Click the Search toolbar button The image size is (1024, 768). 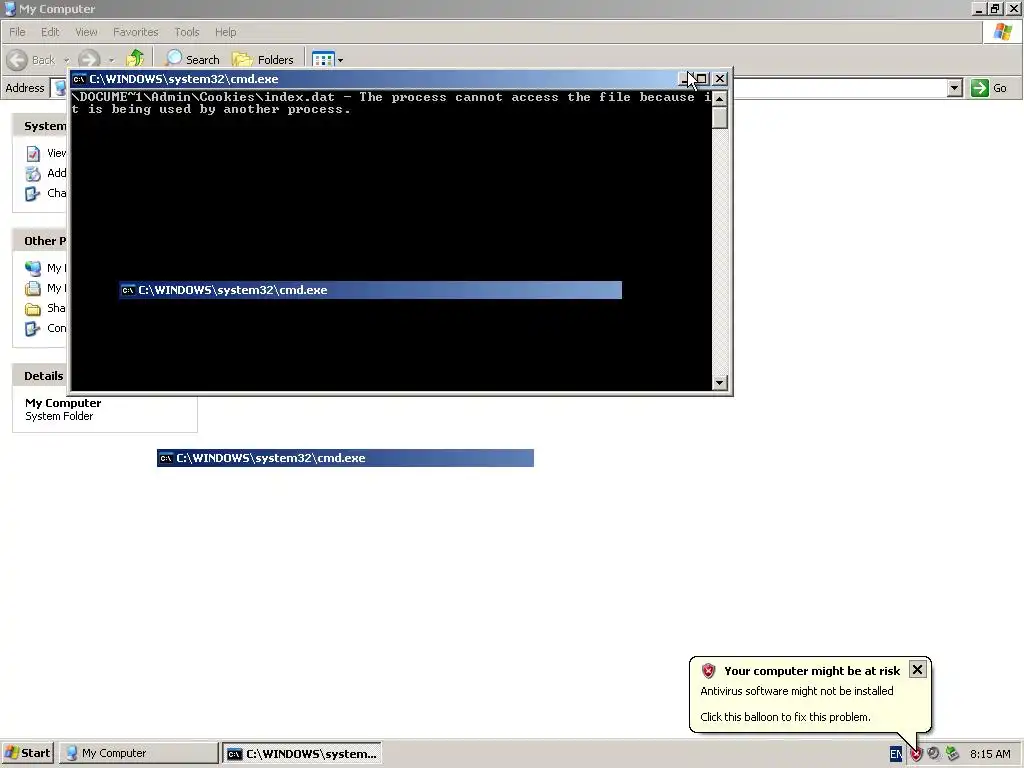pos(192,59)
